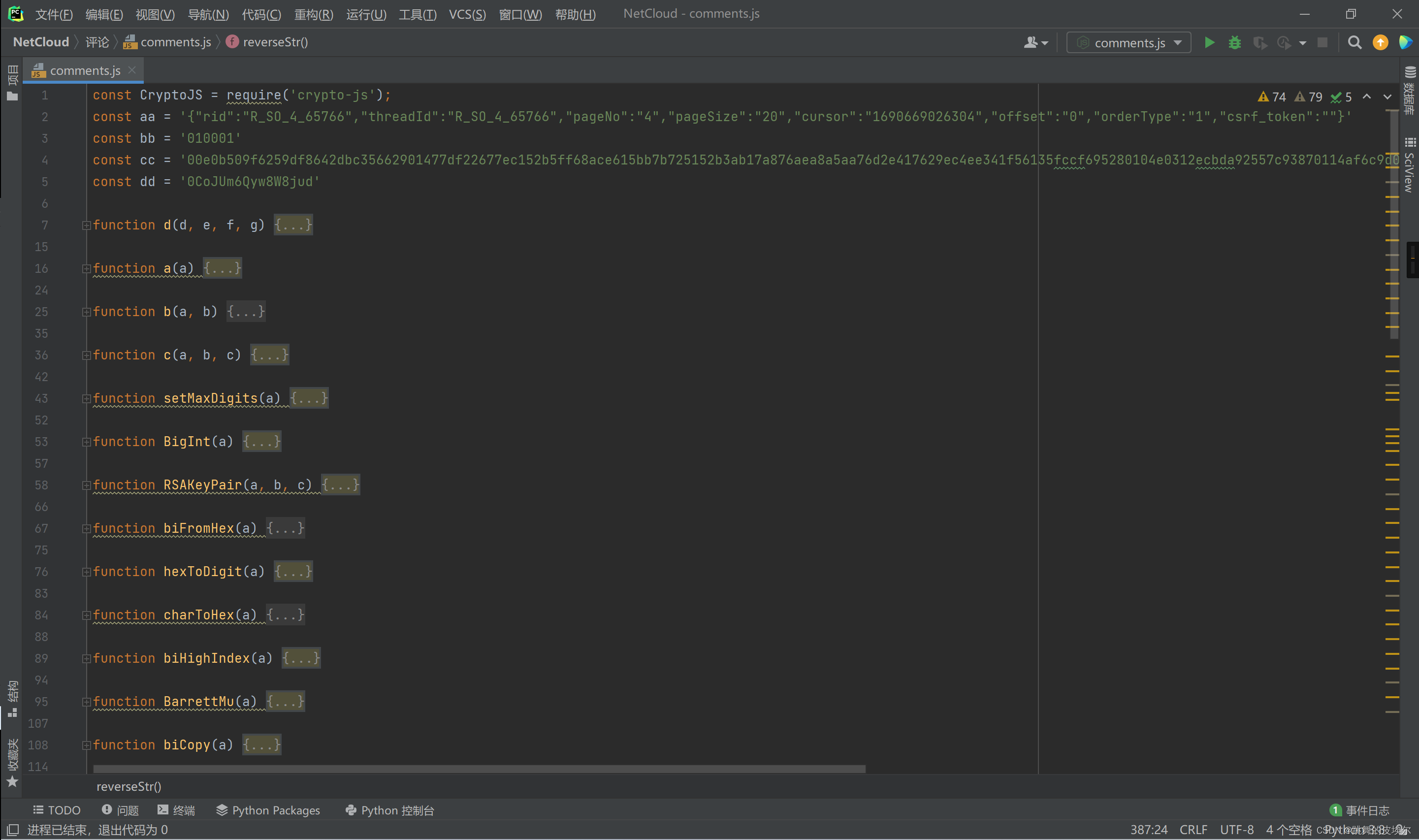1419x840 pixels.
Task: Open the Code With Me user icon
Action: [1035, 42]
